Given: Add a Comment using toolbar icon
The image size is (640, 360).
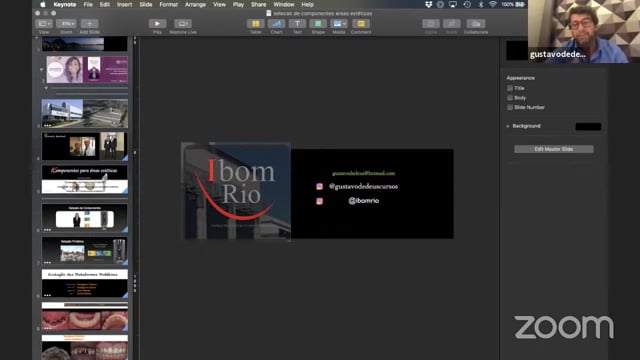Looking at the screenshot, I should tap(361, 24).
